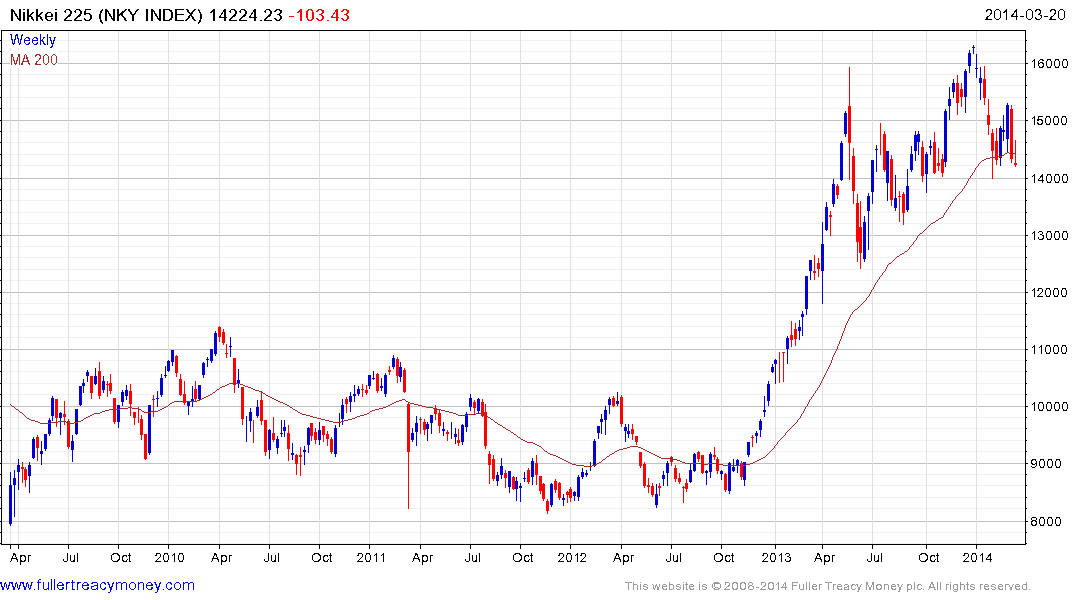Click the '2011' time axis label
Viewport: 1075px width, 600px height.
[371, 557]
